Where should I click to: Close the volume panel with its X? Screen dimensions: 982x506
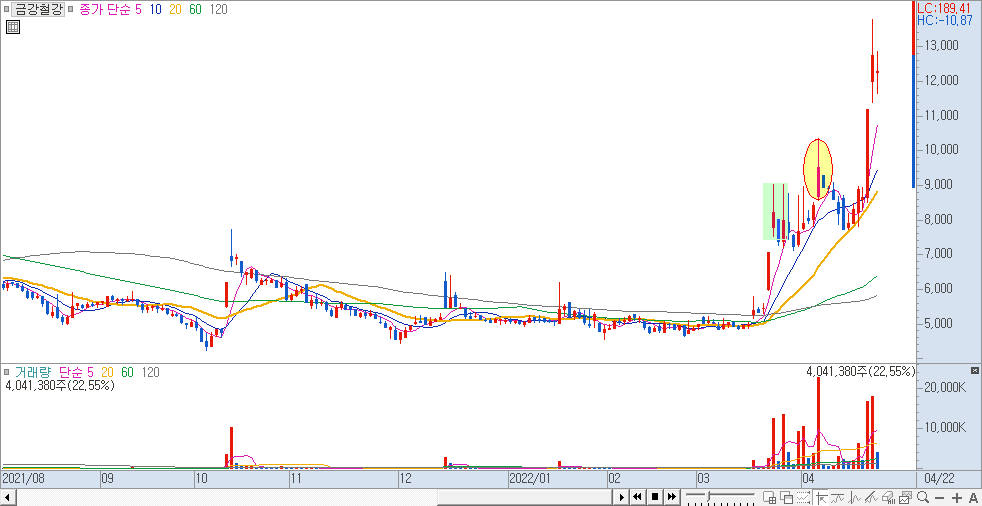click(x=974, y=371)
